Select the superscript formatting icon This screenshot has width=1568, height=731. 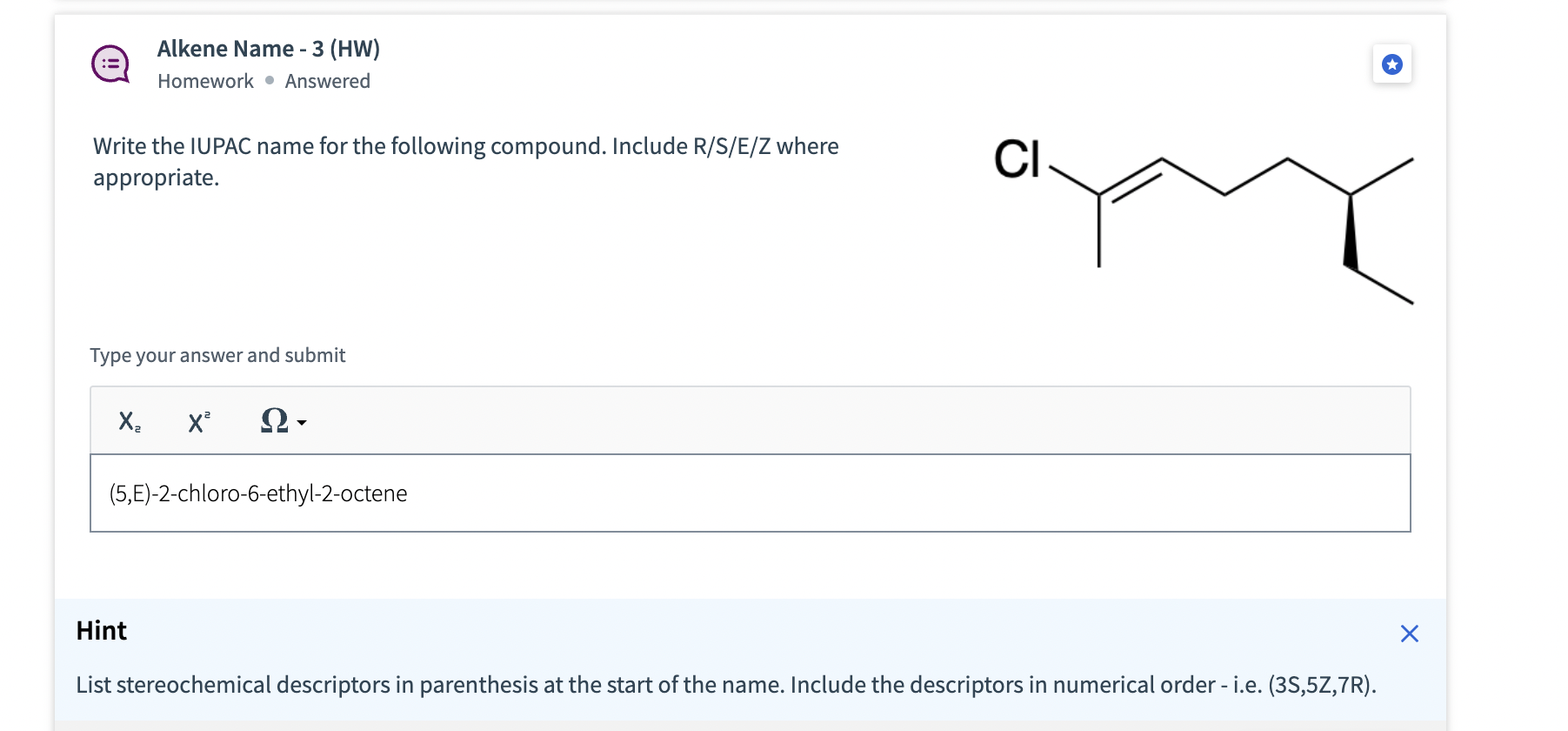click(197, 422)
